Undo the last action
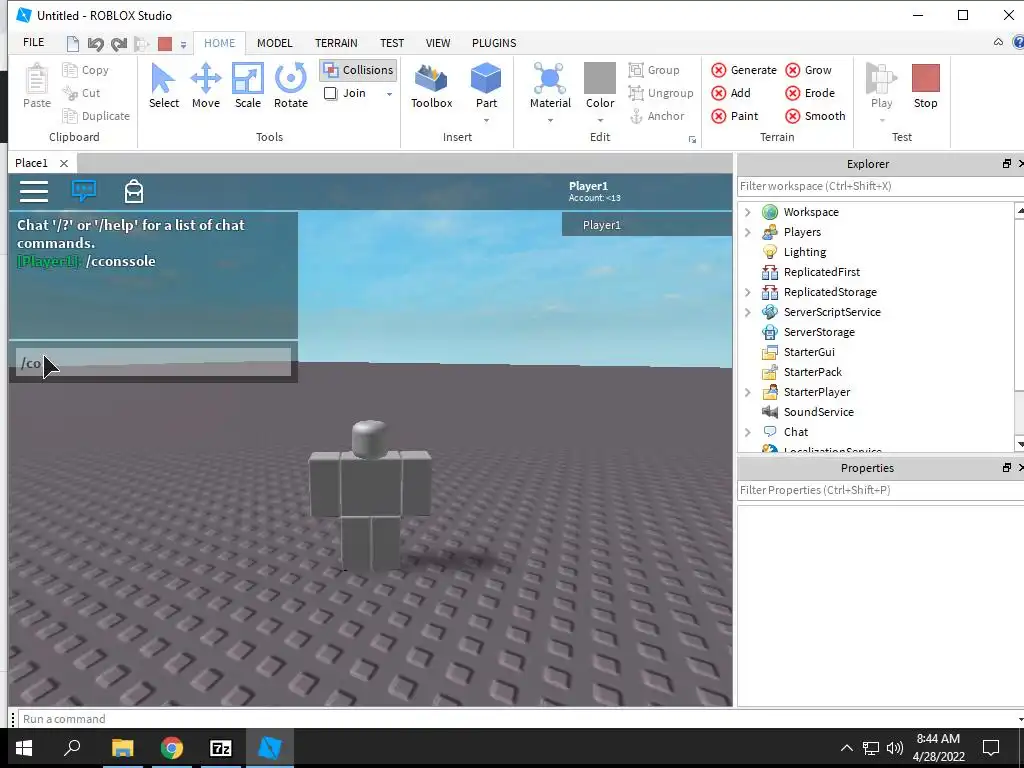 95,44
